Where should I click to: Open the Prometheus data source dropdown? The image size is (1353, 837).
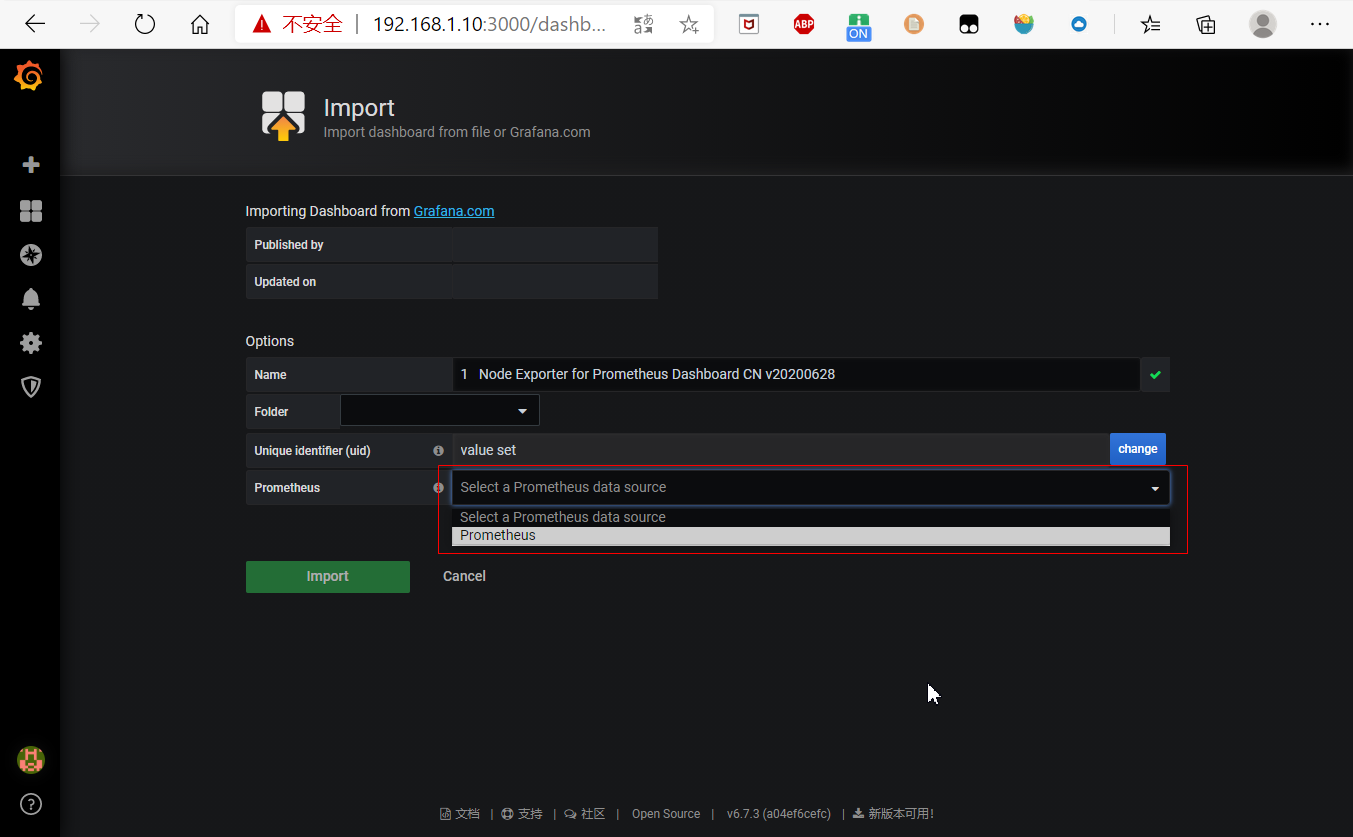pos(811,487)
